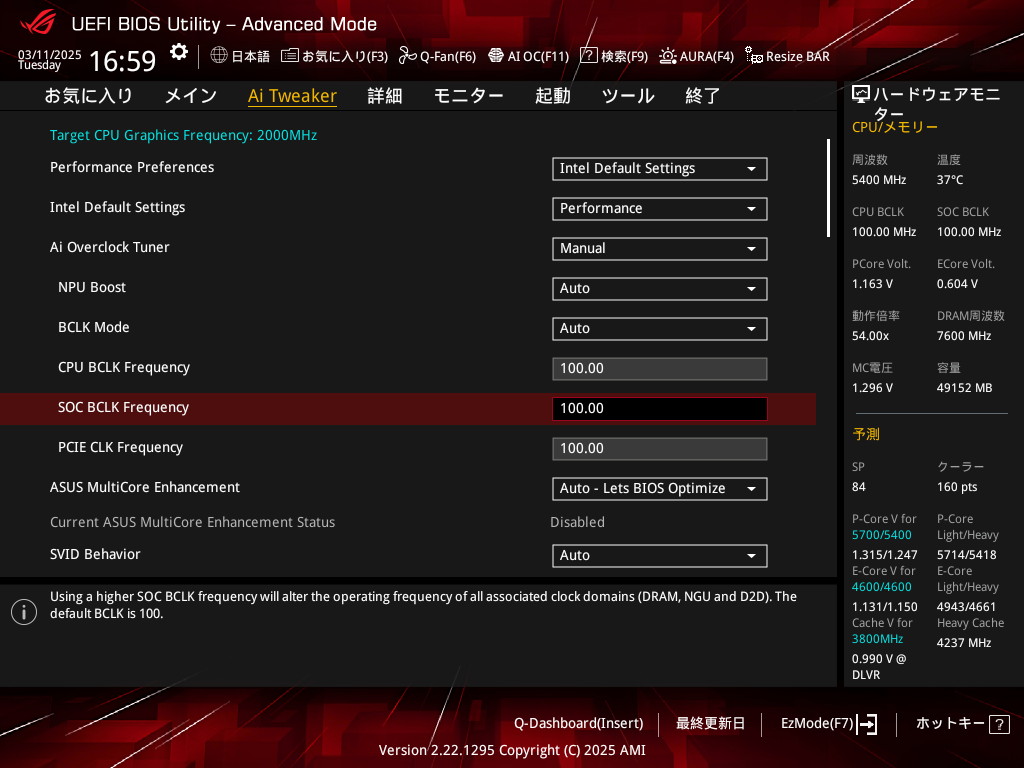Click the info icon beside help text

[x=24, y=612]
